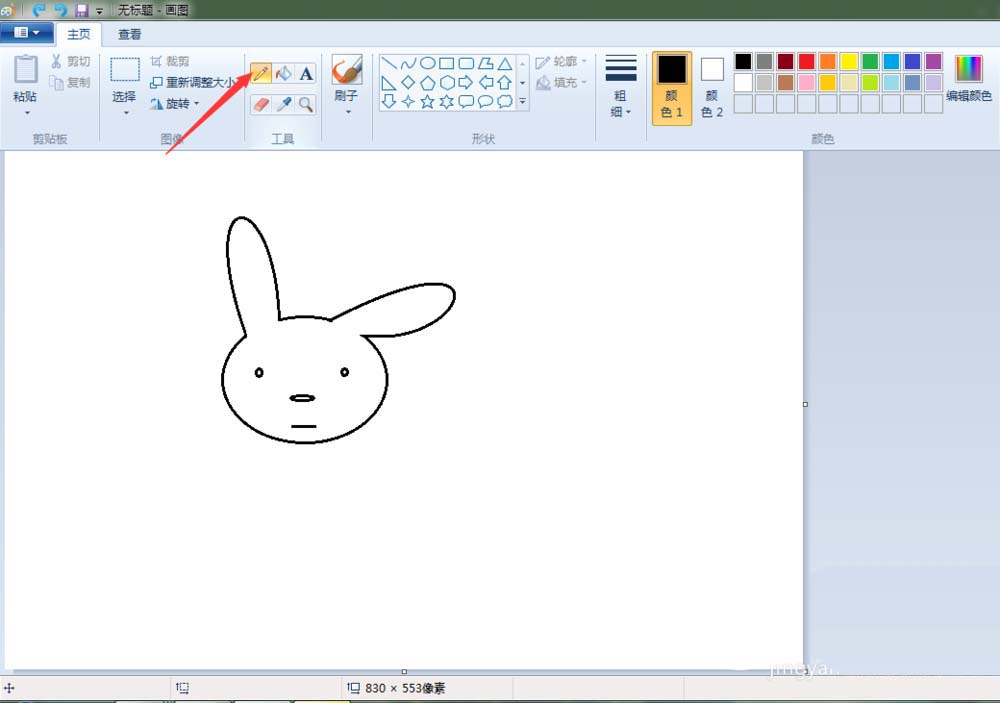Activate Color 2 (颜色 2) selector
The width and height of the screenshot is (1000, 703).
pos(712,88)
